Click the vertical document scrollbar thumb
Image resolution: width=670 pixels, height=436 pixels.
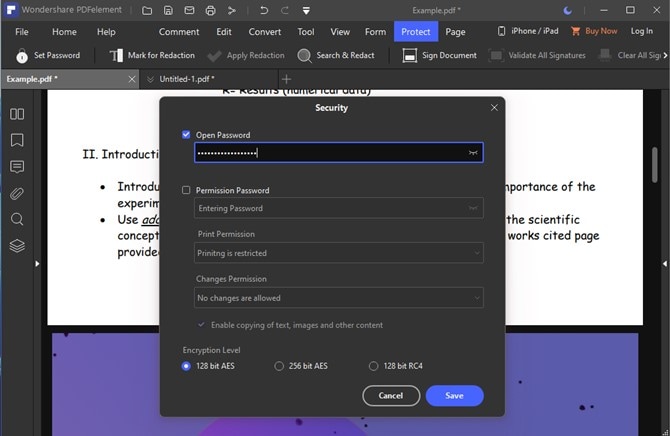(655, 165)
